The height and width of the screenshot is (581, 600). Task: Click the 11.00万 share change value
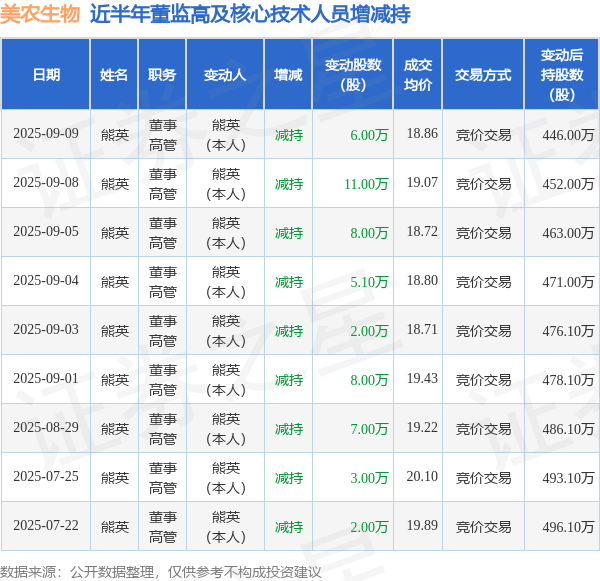(x=366, y=184)
